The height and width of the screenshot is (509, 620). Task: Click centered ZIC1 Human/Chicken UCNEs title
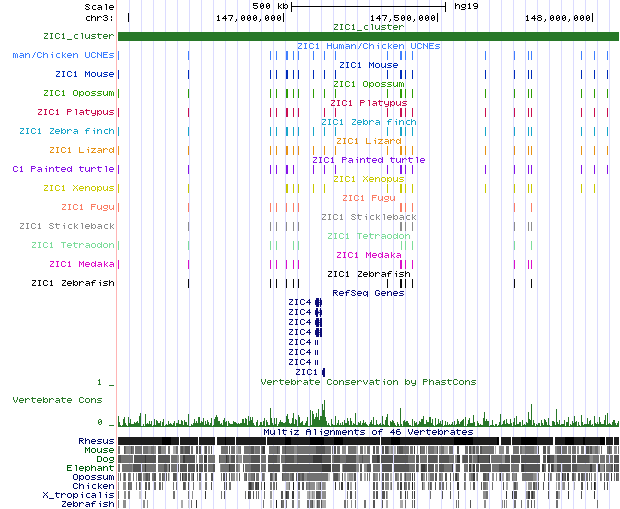368,46
